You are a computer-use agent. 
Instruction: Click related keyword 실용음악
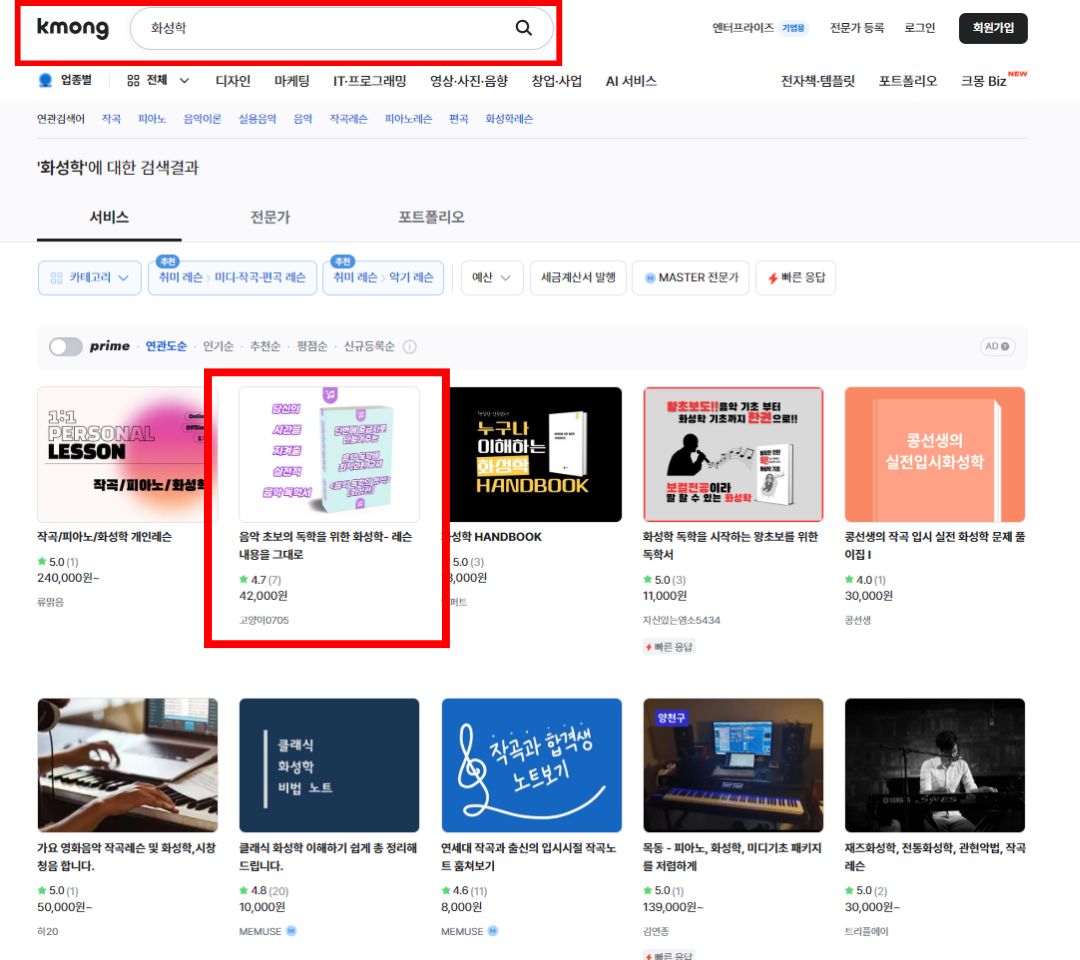257,118
